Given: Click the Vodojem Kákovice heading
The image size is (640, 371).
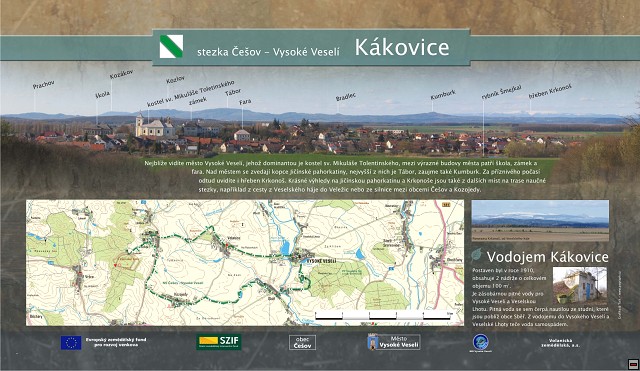Looking at the screenshot, I should point(547,257).
